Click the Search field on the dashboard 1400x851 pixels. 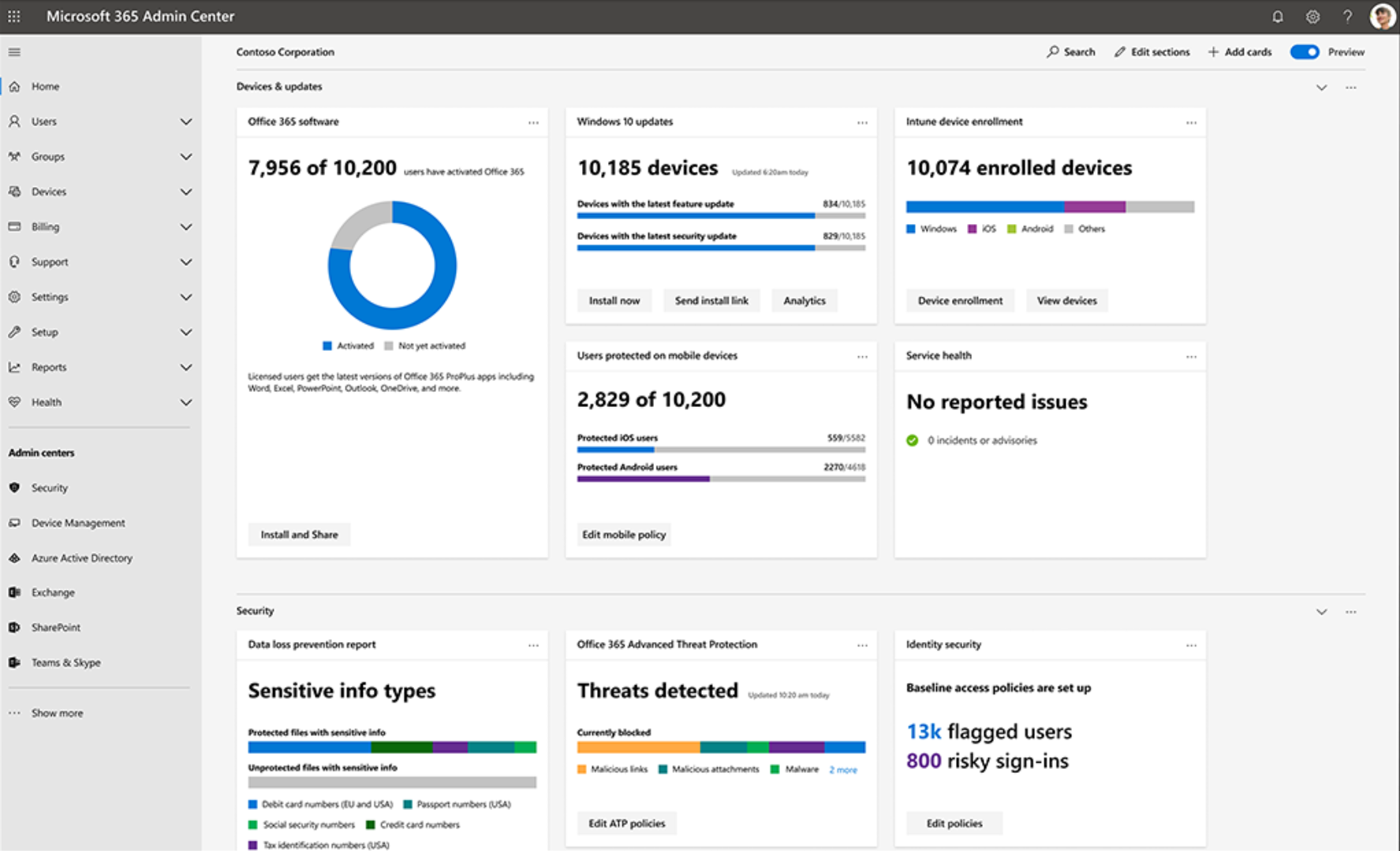(x=1071, y=51)
